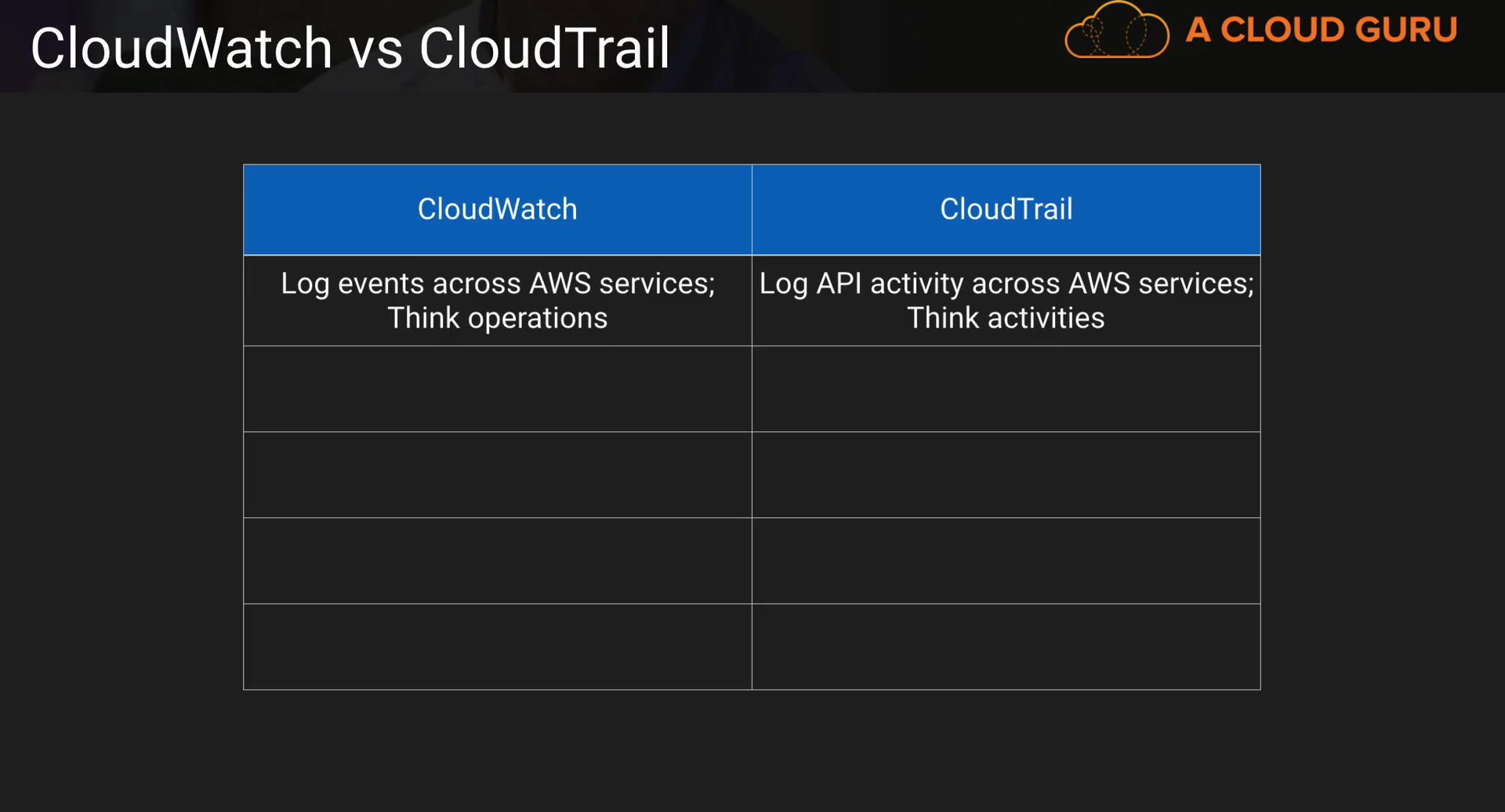Select the third empty cell in CloudWatch column
The width and height of the screenshot is (1505, 812).
497,560
